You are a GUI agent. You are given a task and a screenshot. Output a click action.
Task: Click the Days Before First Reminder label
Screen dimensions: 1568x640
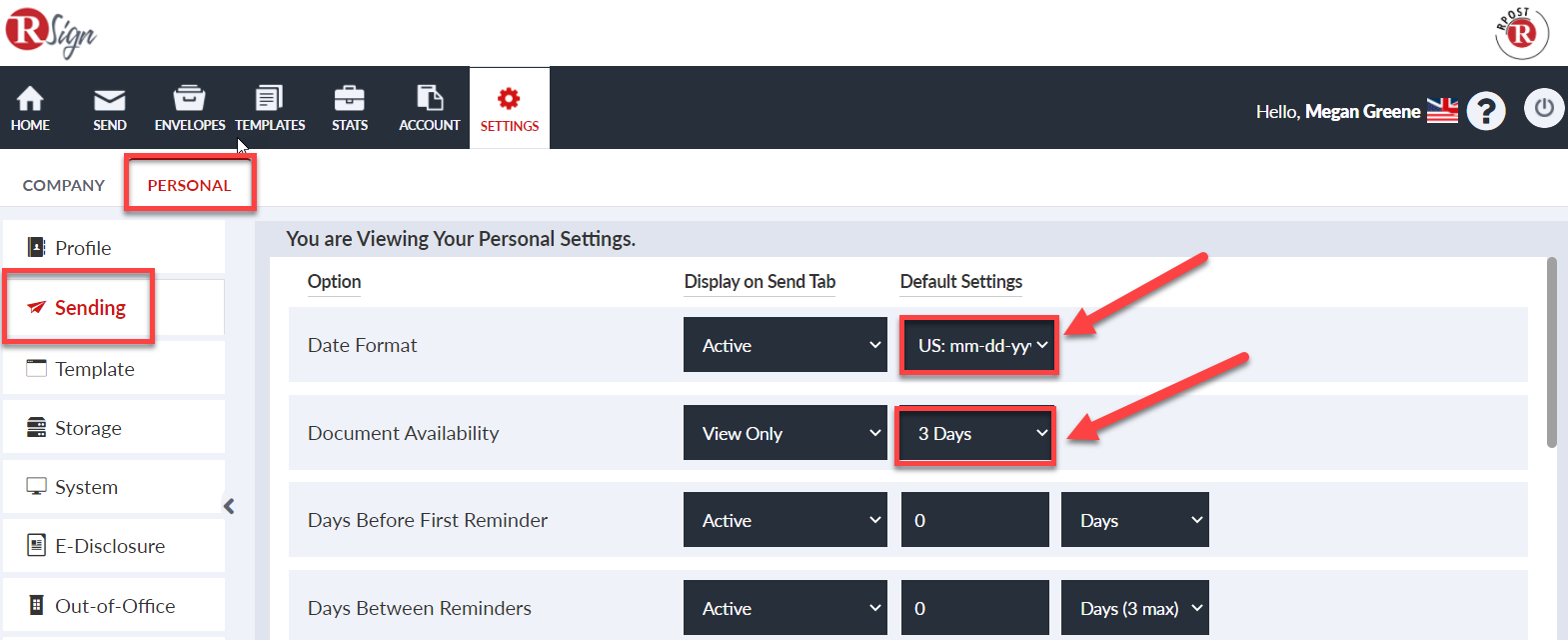click(x=428, y=520)
